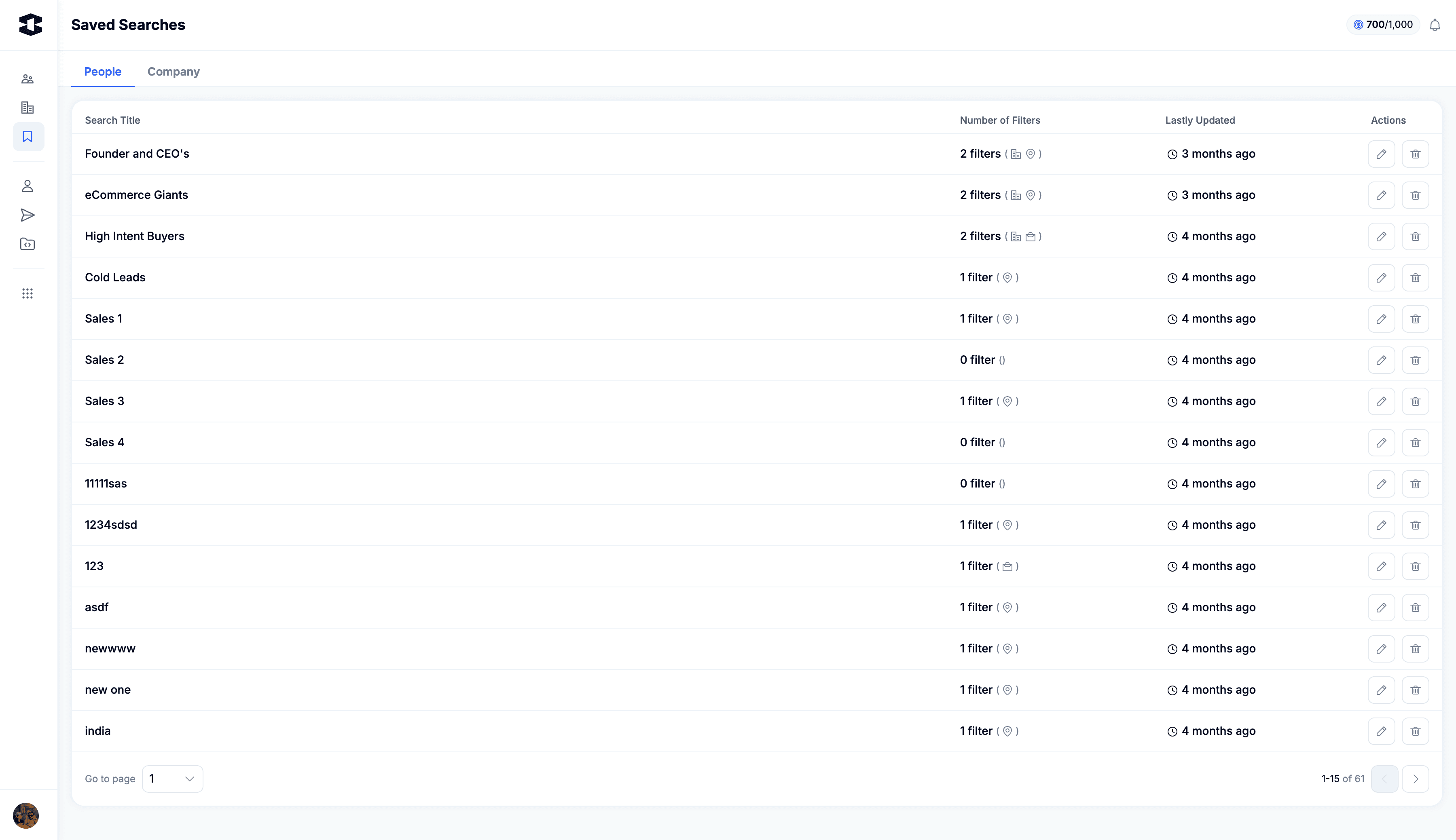This screenshot has width=1456, height=840.
Task: Edit the High Intent Buyers search
Action: [x=1381, y=236]
